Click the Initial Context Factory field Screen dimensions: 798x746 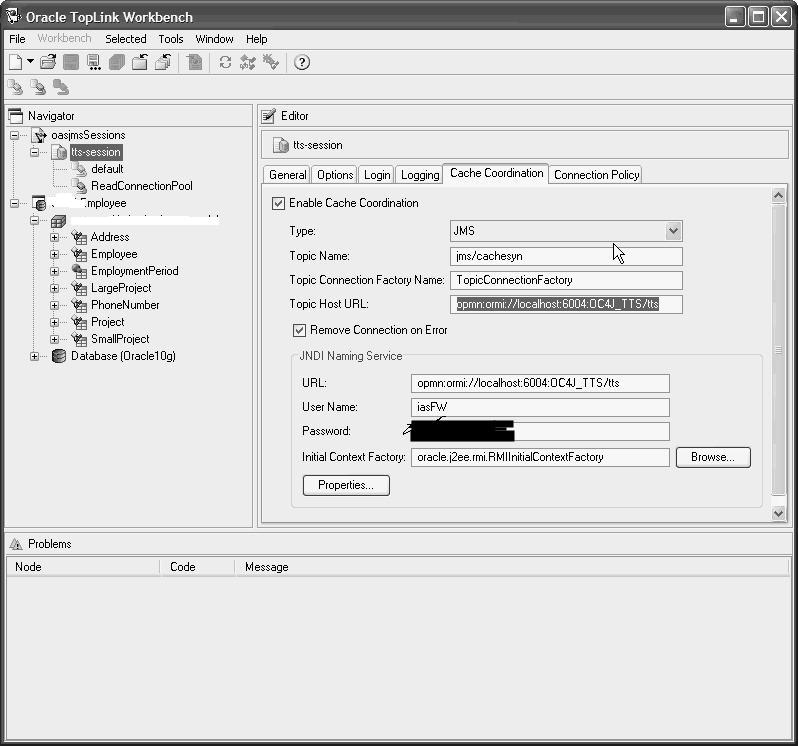coord(540,457)
